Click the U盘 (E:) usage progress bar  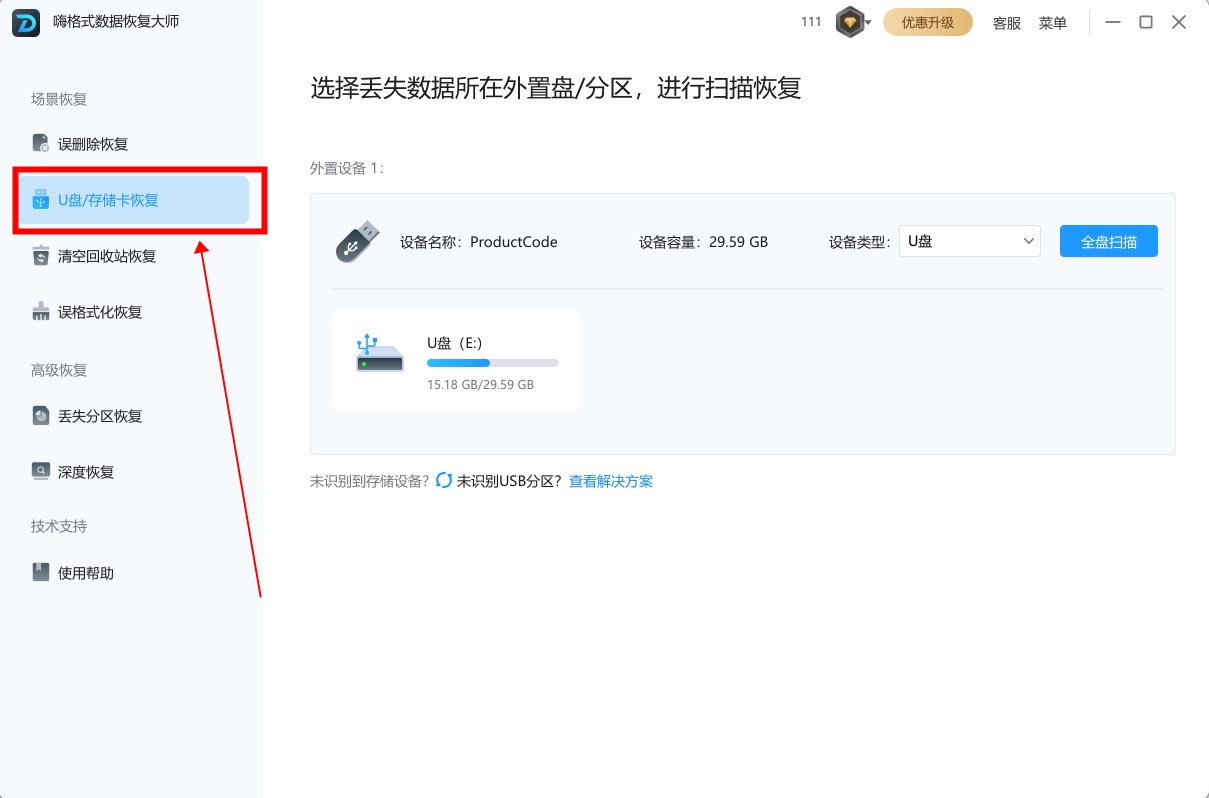[493, 362]
